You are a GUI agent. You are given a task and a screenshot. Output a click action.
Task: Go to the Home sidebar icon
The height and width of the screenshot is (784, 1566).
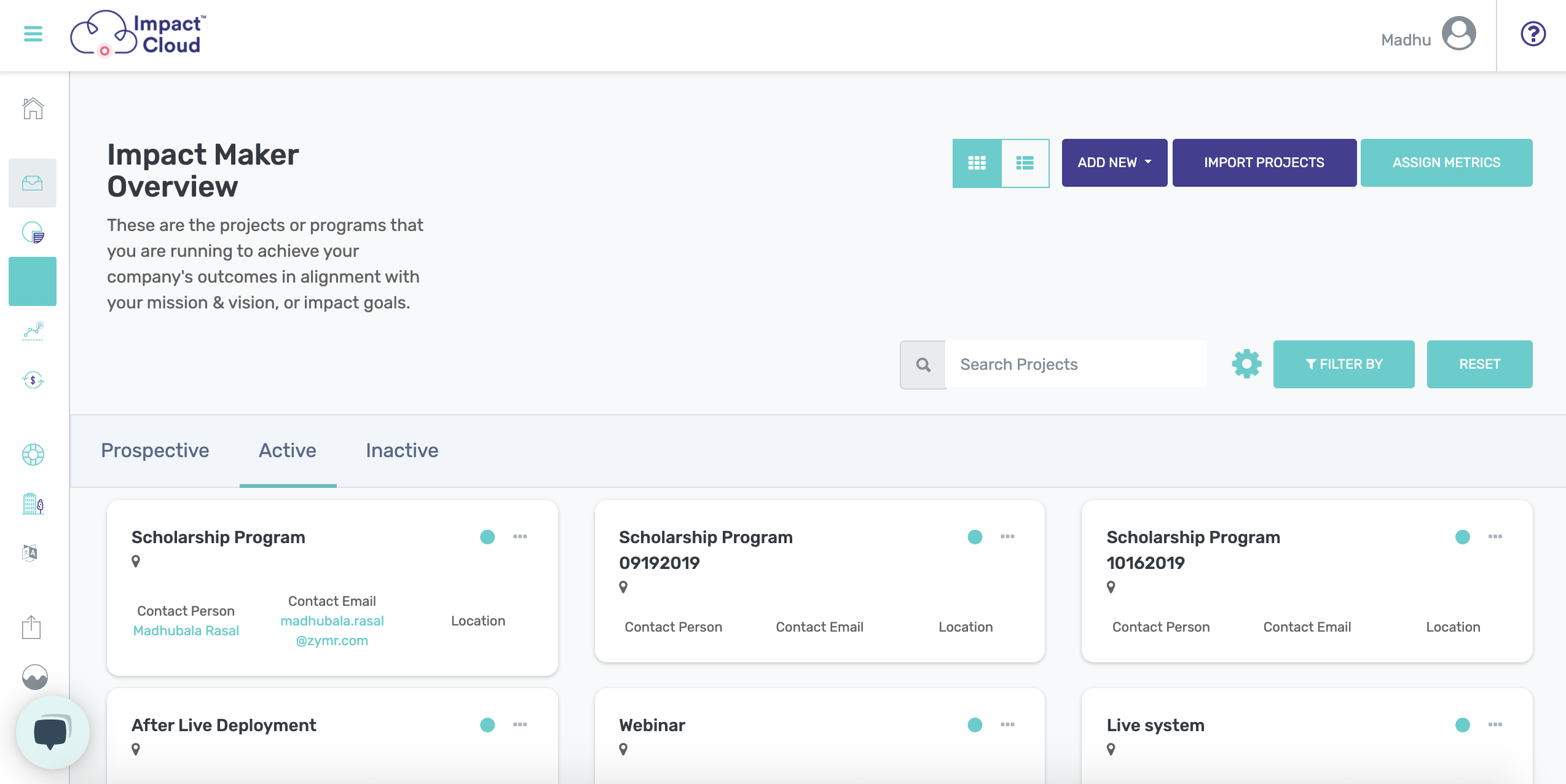point(33,108)
